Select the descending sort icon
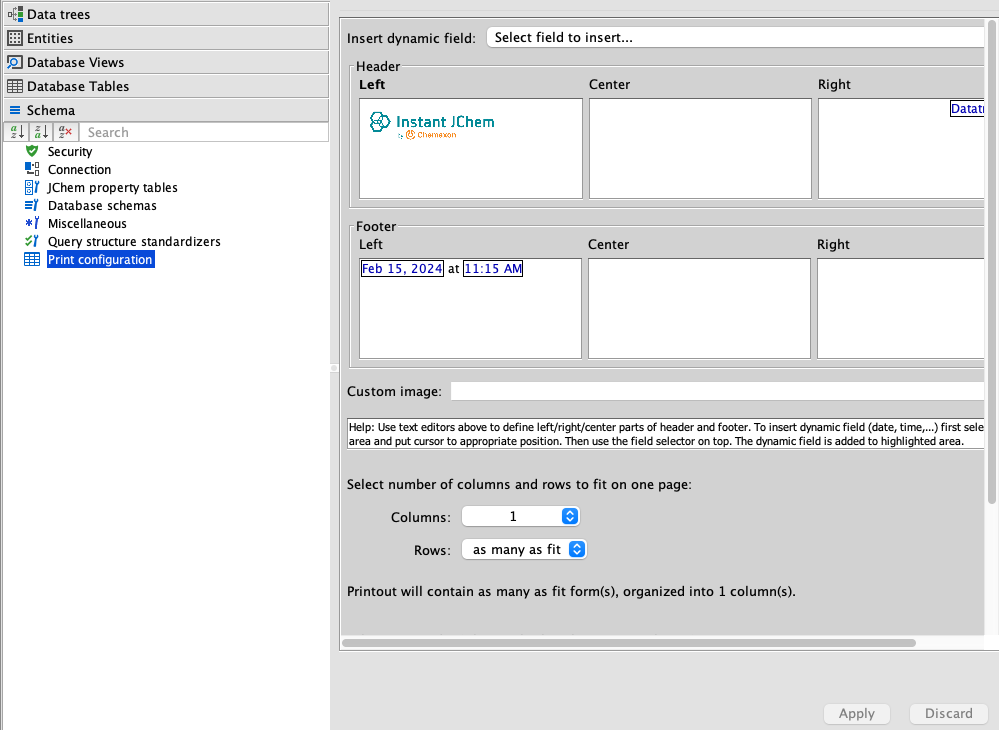 (x=41, y=131)
